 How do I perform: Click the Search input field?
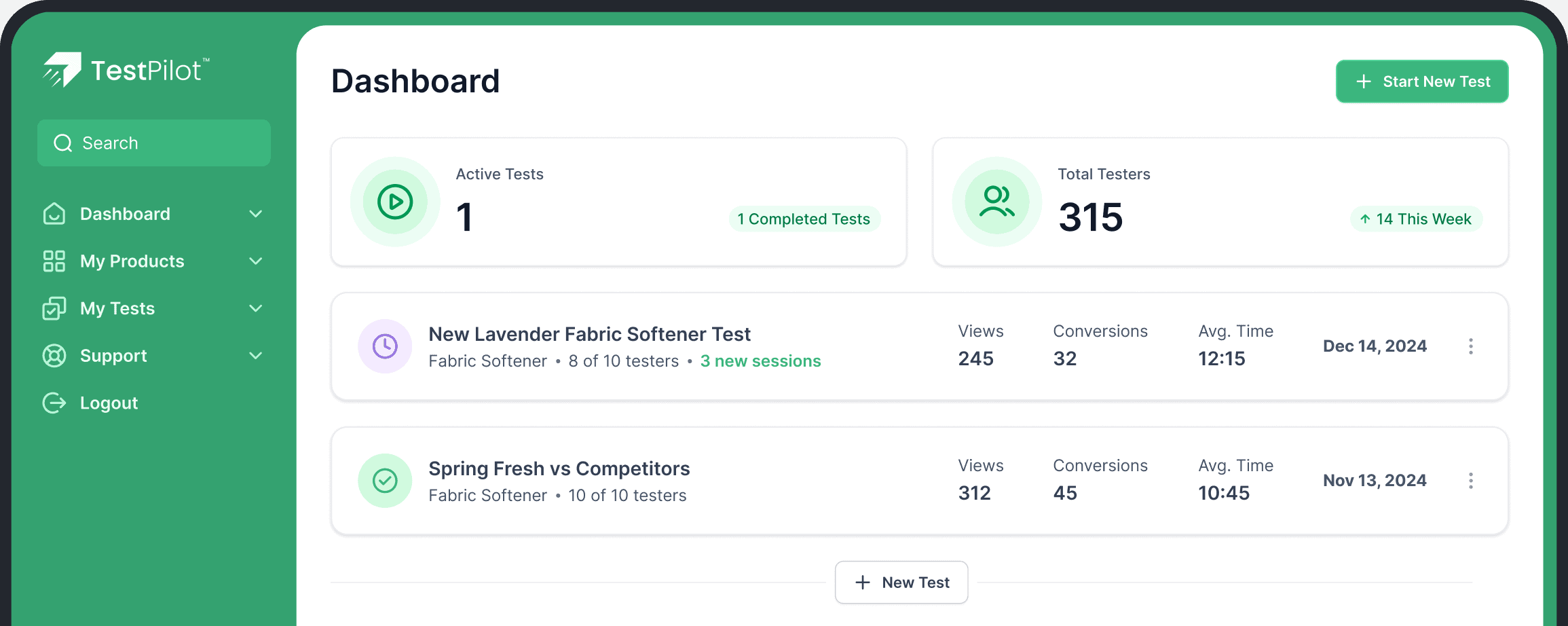153,143
